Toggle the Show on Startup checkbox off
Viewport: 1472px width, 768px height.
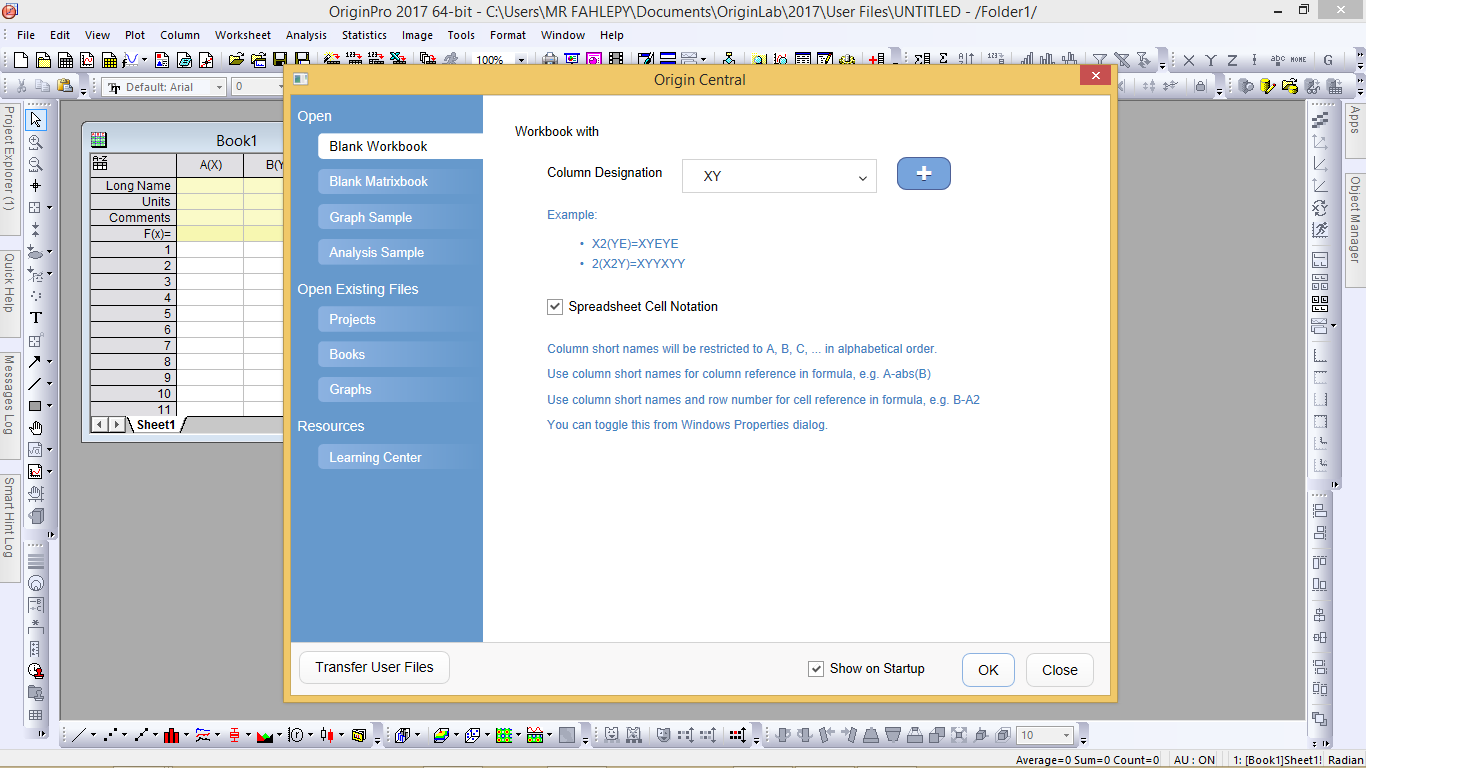(x=816, y=668)
